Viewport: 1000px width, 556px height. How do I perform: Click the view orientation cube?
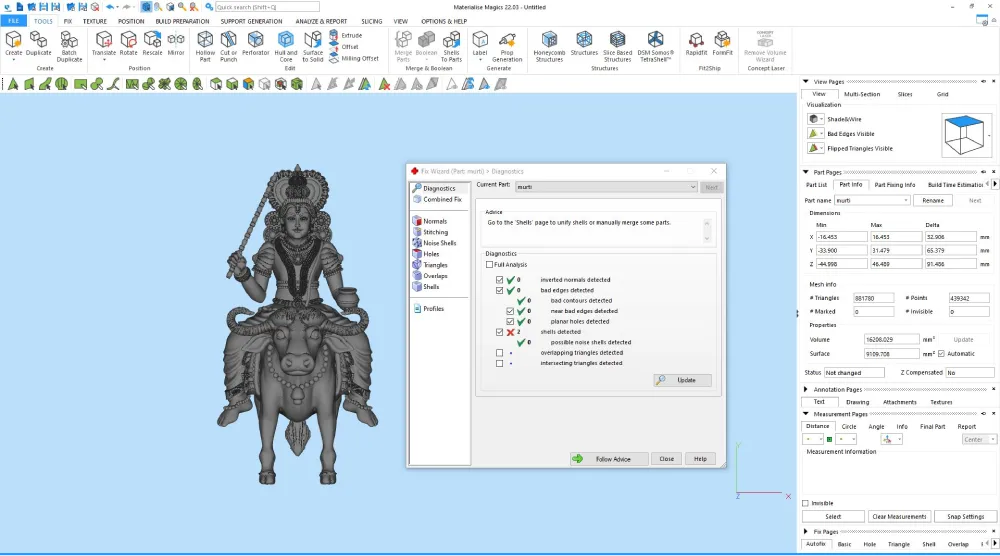click(964, 135)
